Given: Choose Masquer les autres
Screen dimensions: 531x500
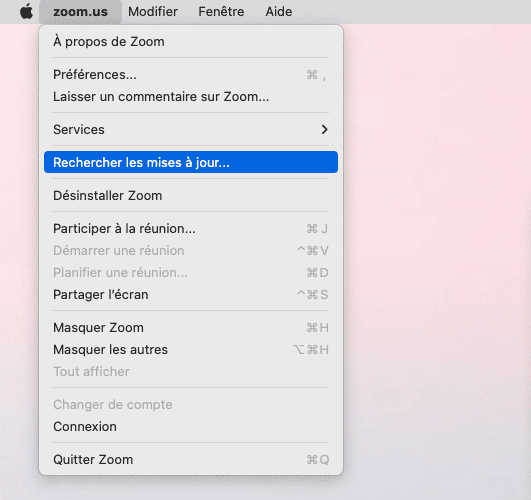Looking at the screenshot, I should [191, 350].
